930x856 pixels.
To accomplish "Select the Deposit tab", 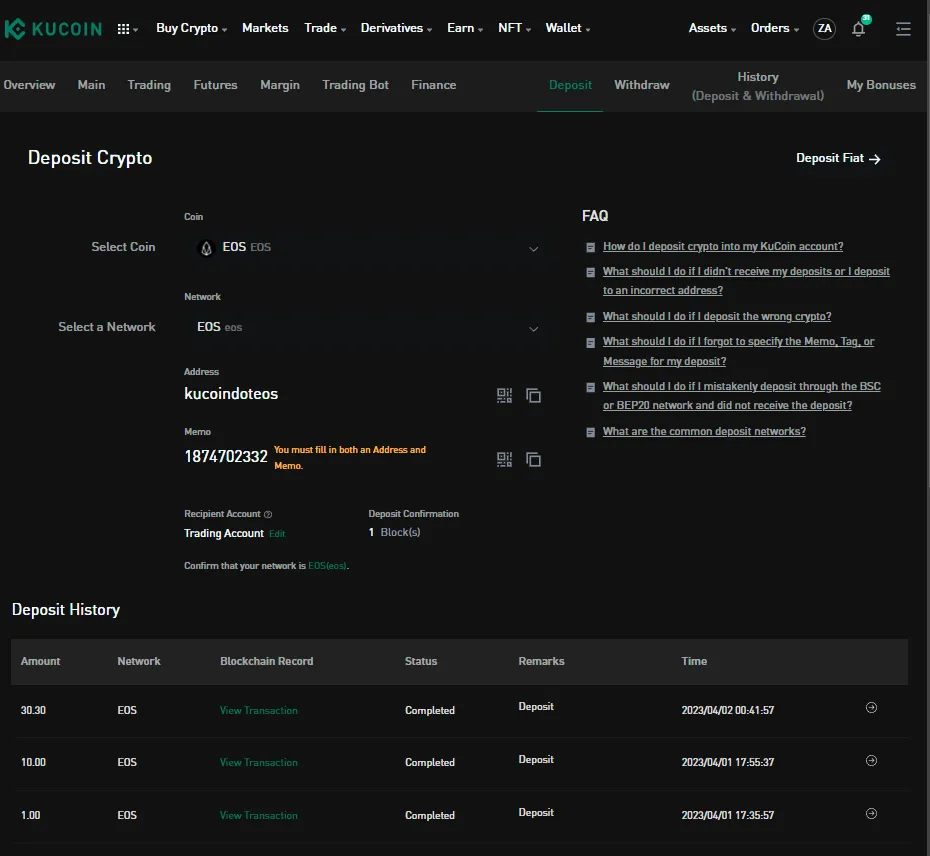I will point(570,85).
